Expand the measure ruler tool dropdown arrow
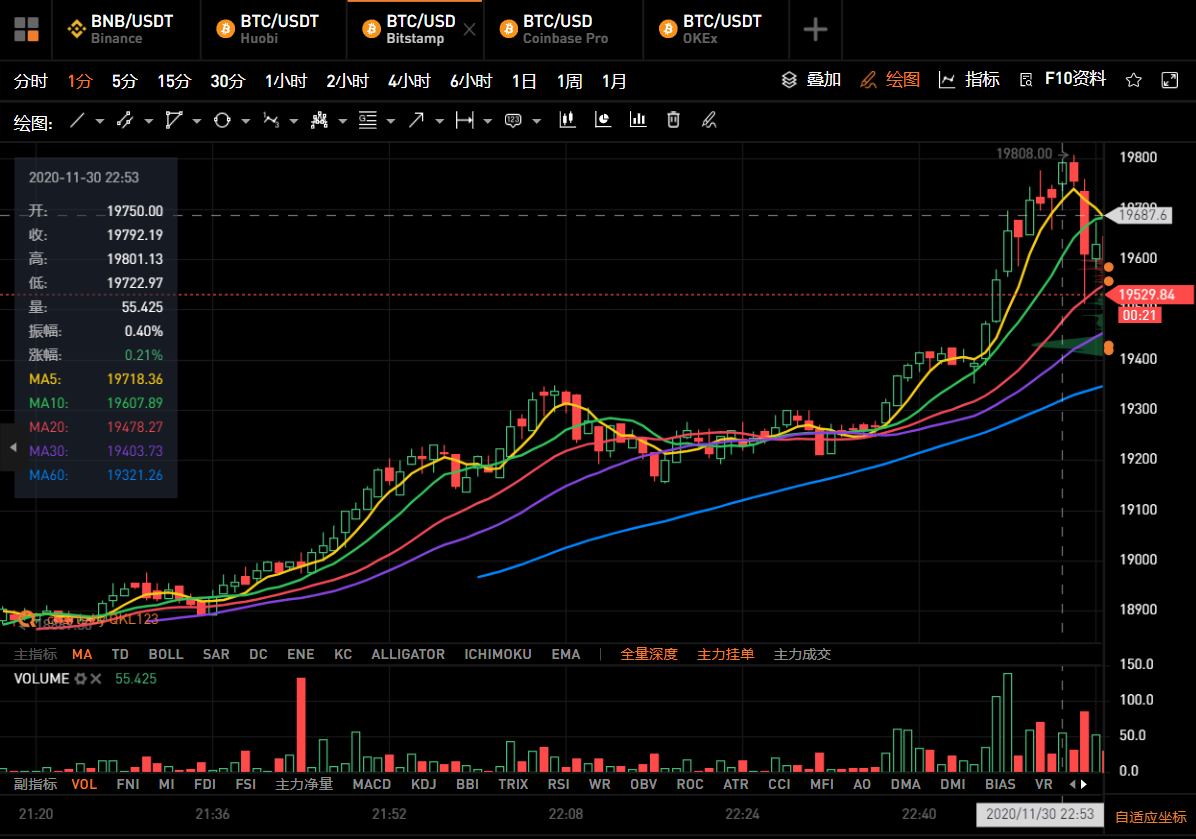Screen dimensions: 1196x839 (x=488, y=122)
